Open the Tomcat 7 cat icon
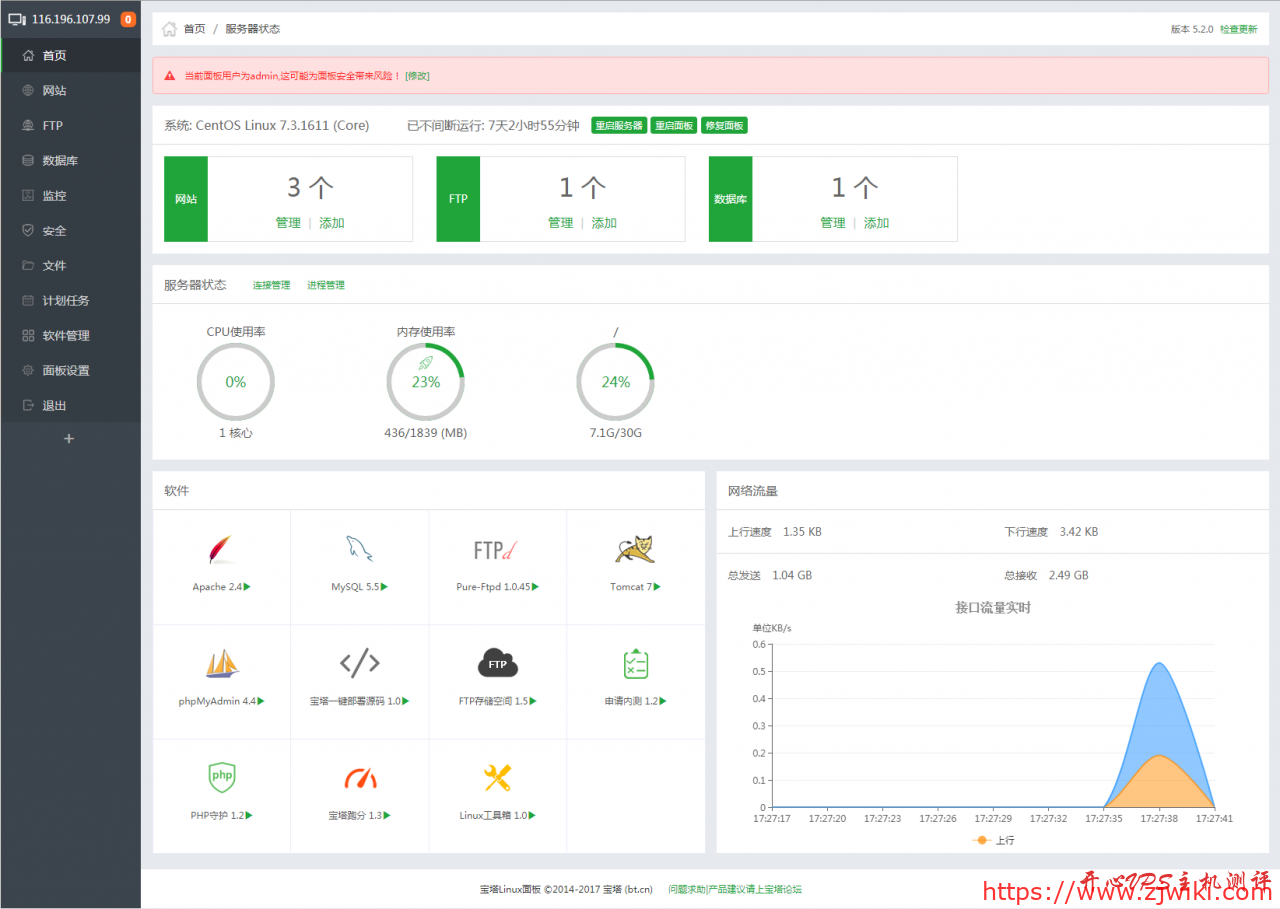1280x909 pixels. tap(635, 550)
